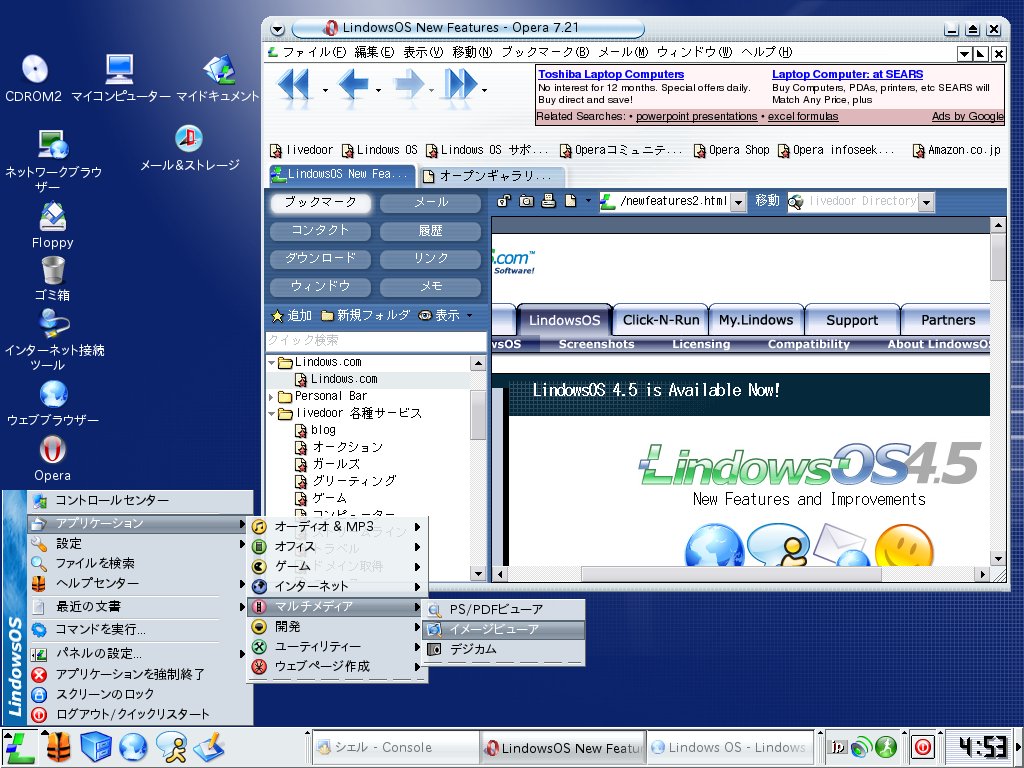
Task: Show the 履歴 history panel
Action: pos(430,231)
